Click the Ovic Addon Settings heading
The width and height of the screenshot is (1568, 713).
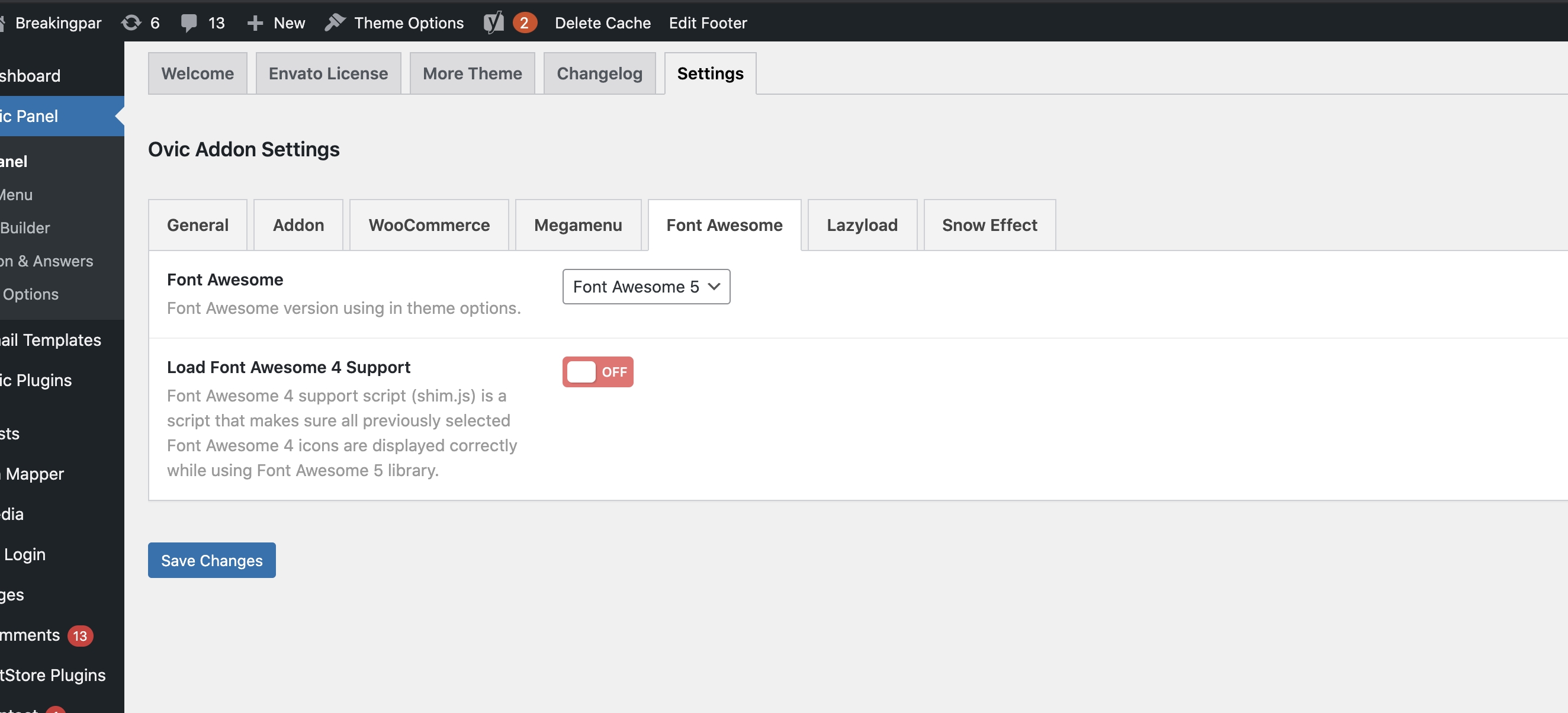243,149
